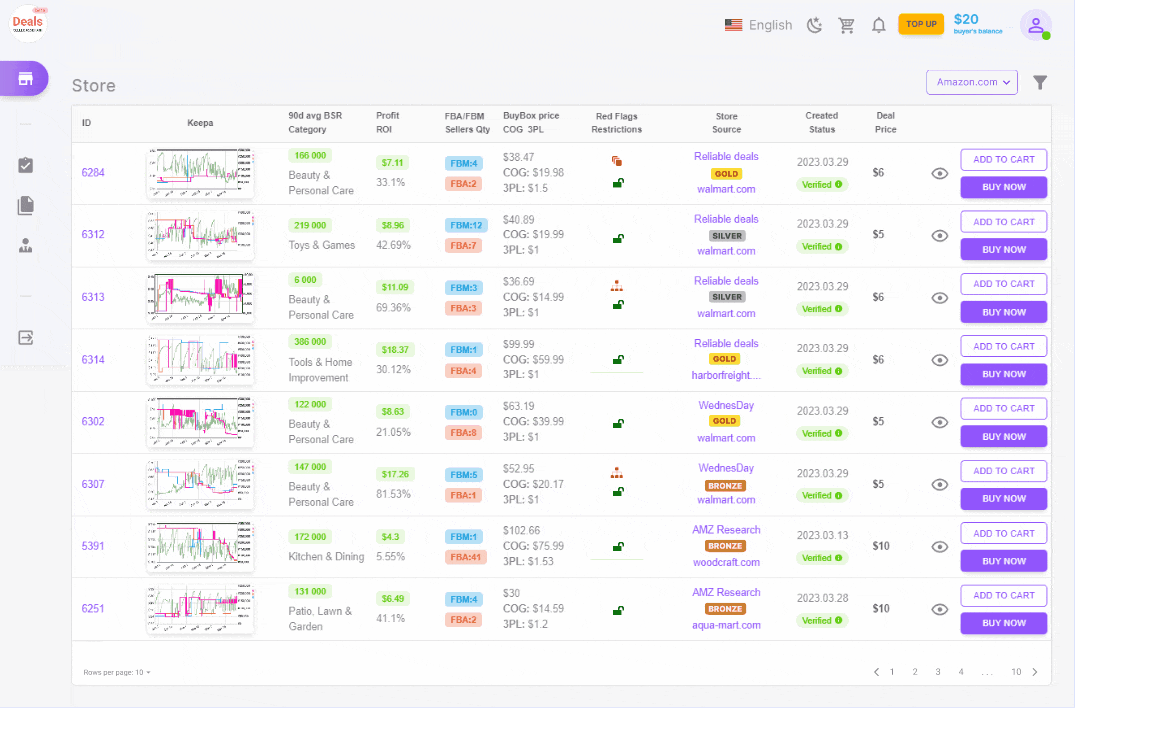
Task: Toggle eye view for deal 6312
Action: click(x=939, y=236)
